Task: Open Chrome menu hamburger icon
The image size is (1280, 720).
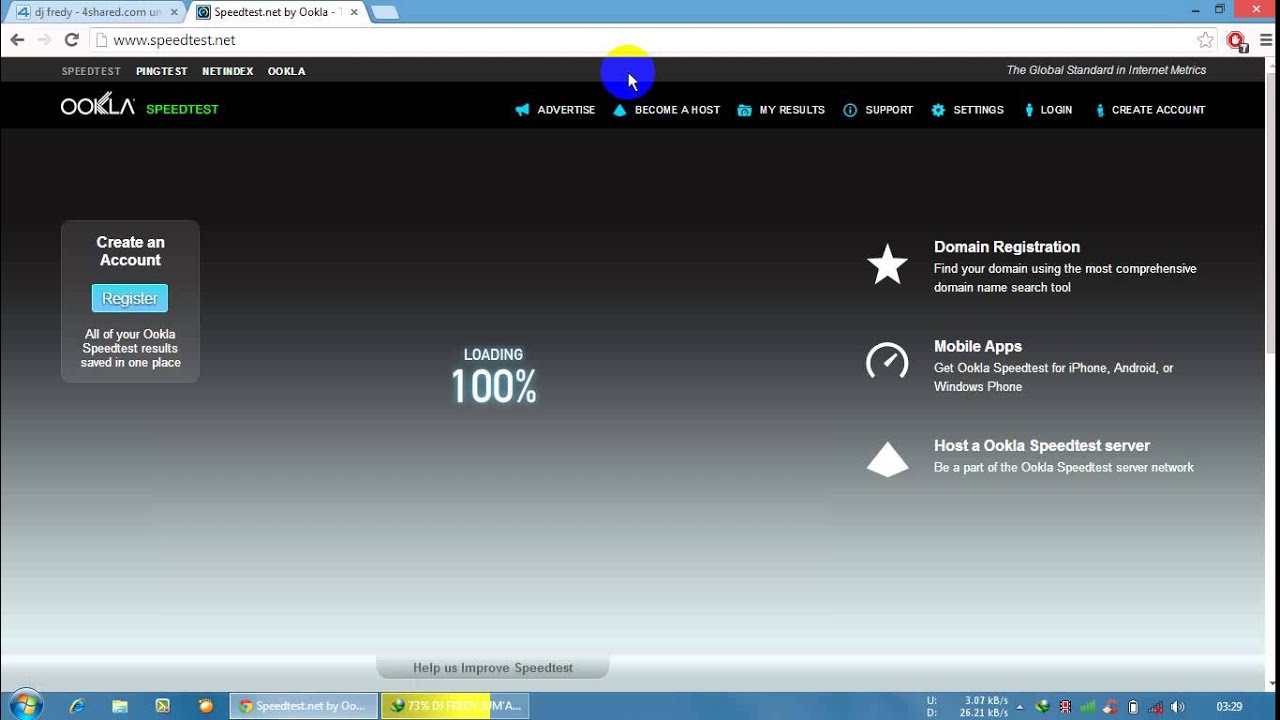Action: [1266, 40]
